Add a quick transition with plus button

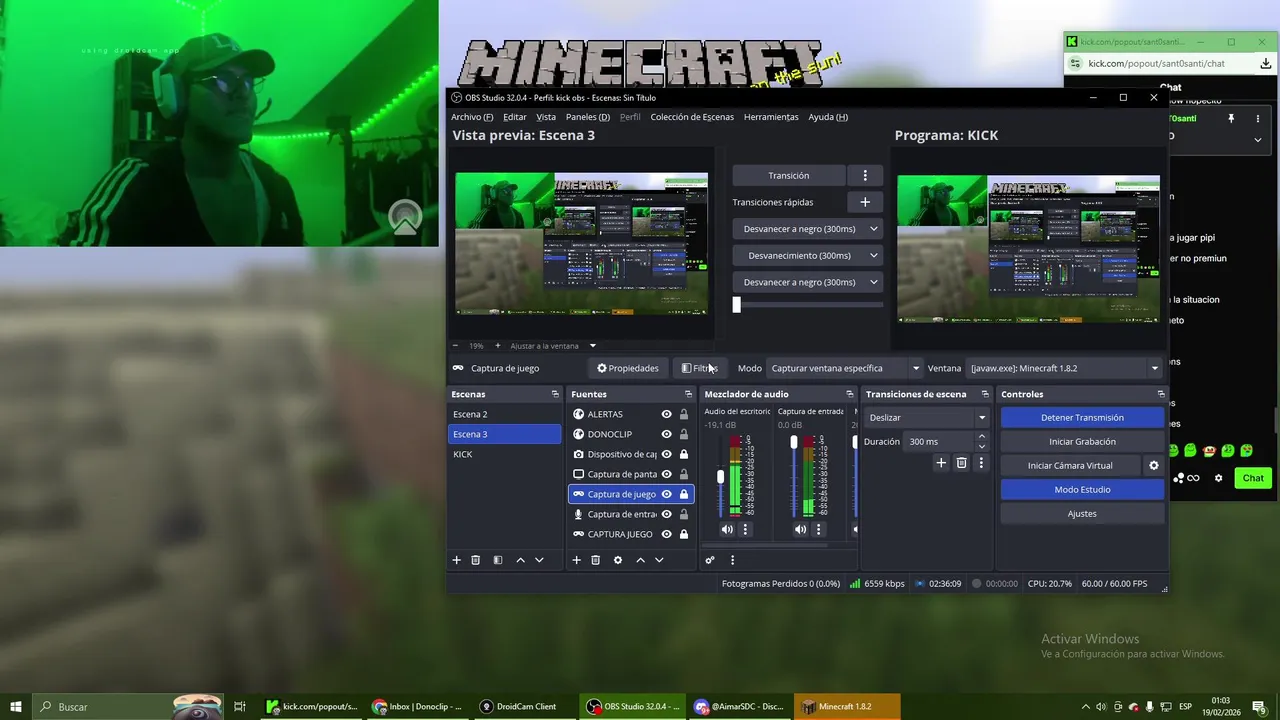pos(865,202)
